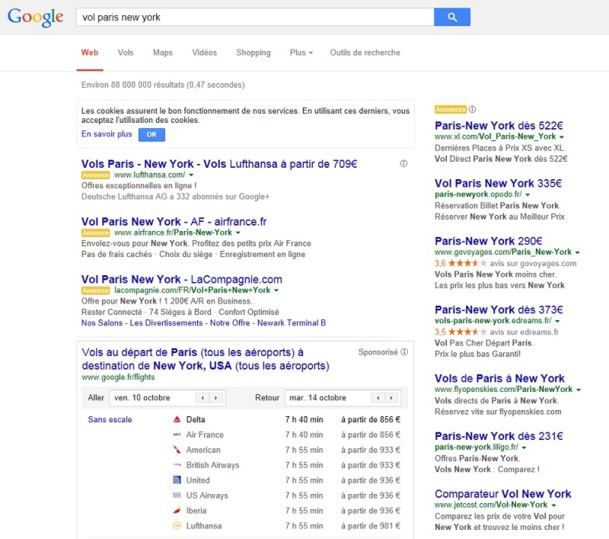Click info icon beside right-column Annonces label
This screenshot has width=609, height=539.
pyautogui.click(x=473, y=108)
